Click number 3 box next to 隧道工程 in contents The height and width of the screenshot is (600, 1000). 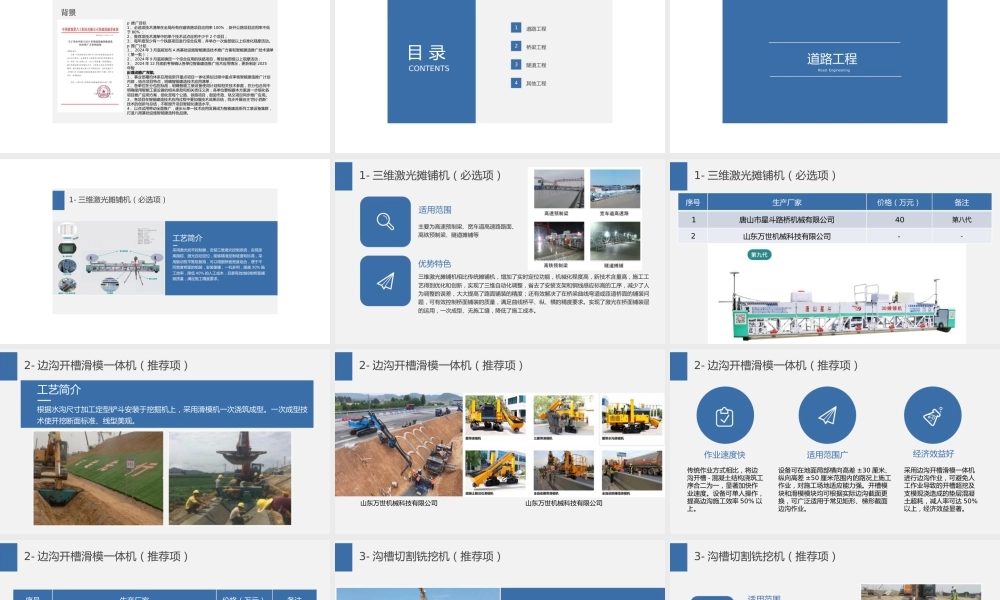(516, 64)
